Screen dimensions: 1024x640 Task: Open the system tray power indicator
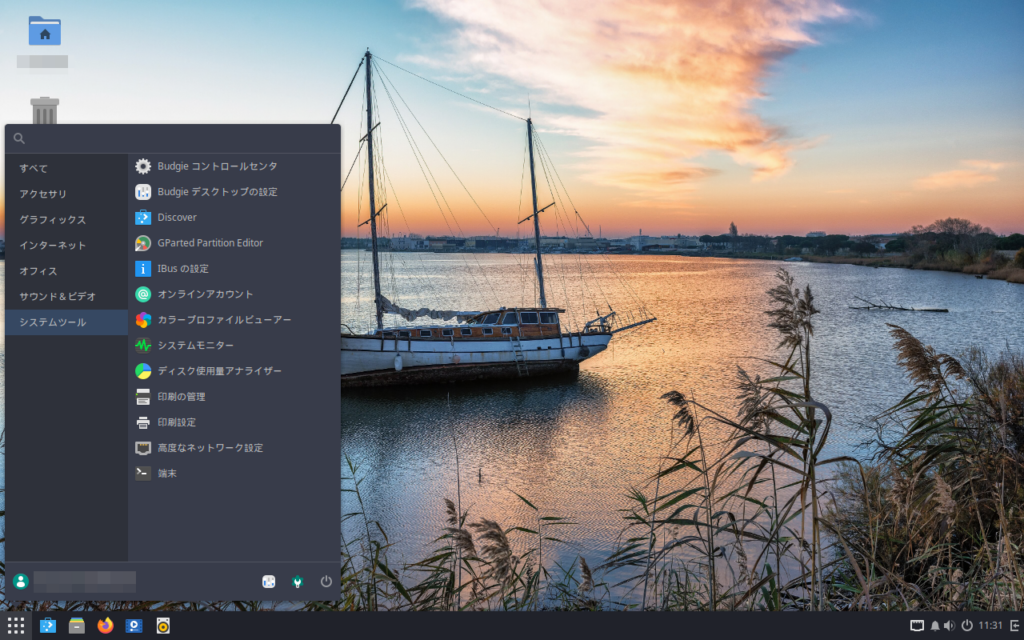967,626
